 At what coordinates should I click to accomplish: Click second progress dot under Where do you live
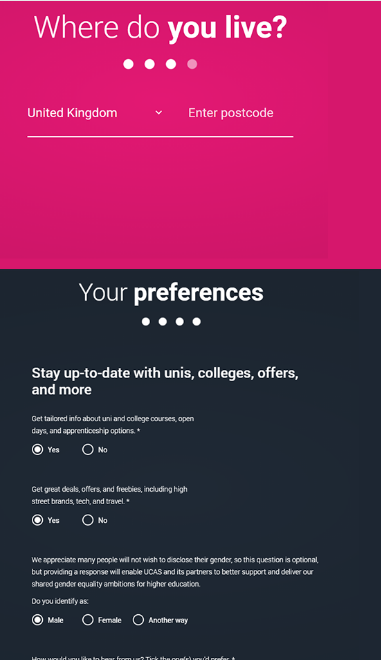tap(149, 64)
